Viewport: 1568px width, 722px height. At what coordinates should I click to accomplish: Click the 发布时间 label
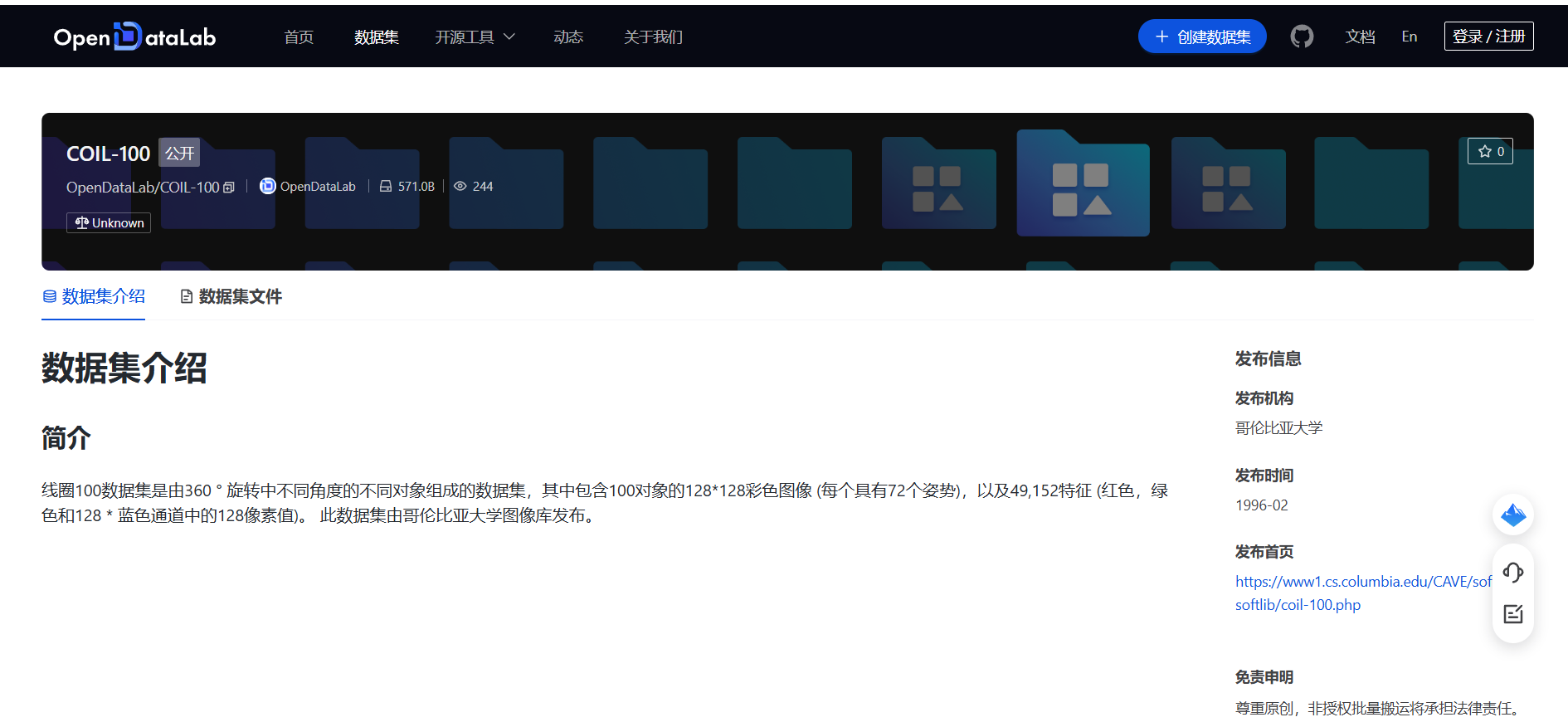pyautogui.click(x=1264, y=476)
